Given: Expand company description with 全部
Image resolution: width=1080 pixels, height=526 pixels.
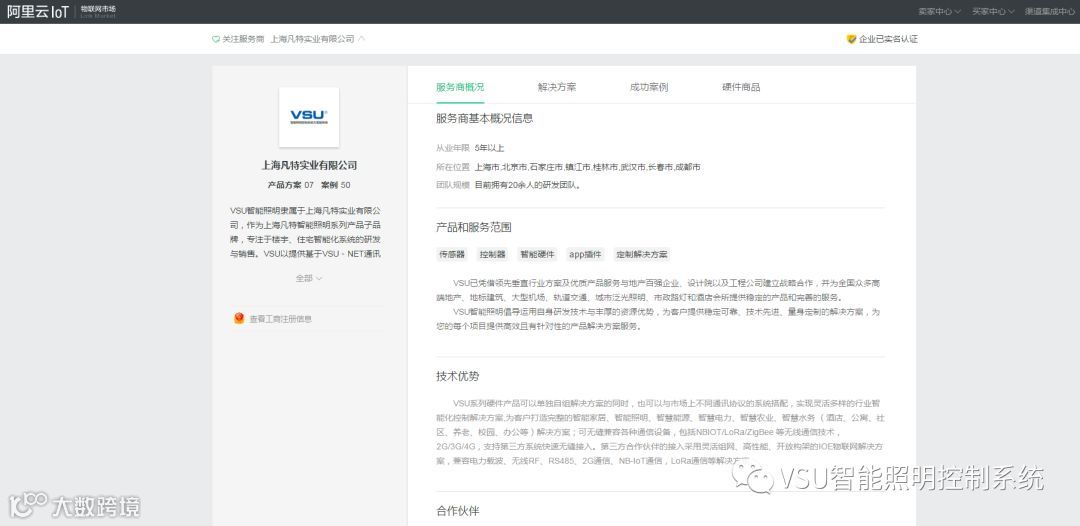Looking at the screenshot, I should pos(309,278).
